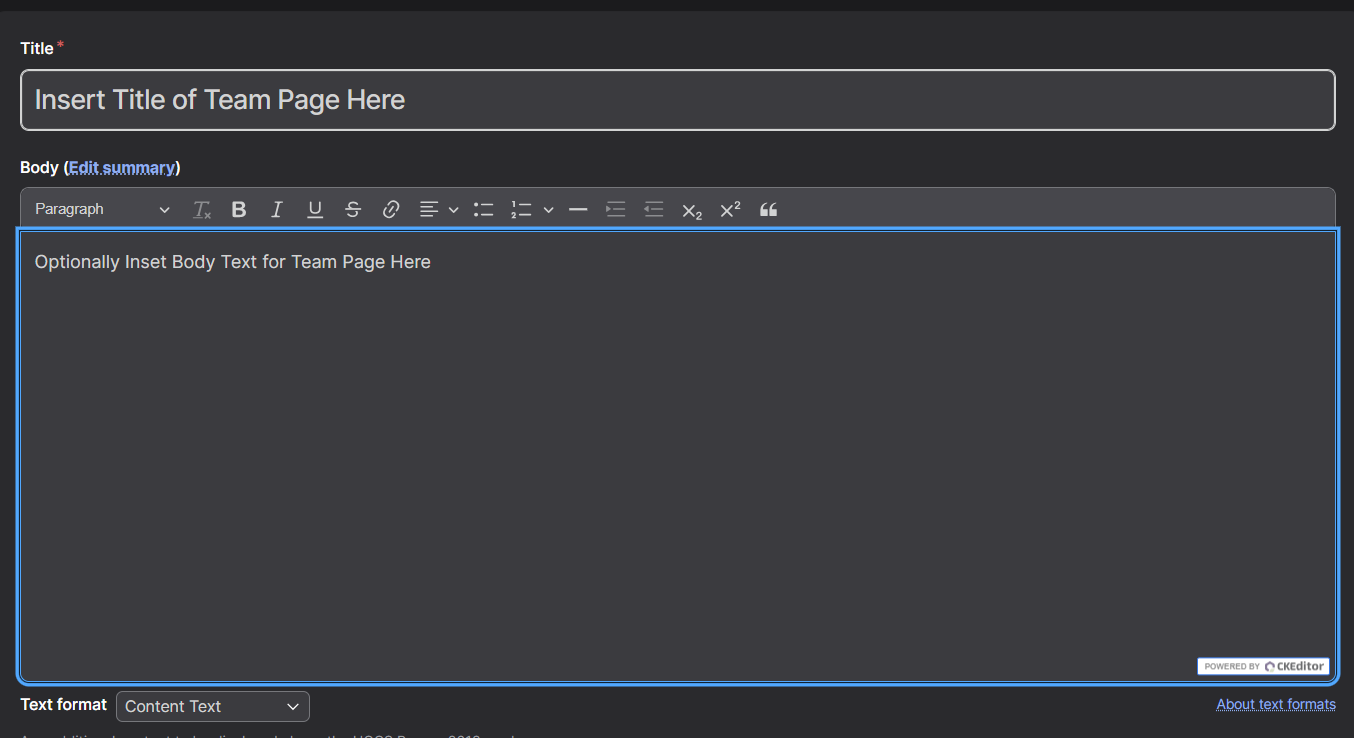Apply superscript formatting
This screenshot has width=1354, height=738.
[x=730, y=210]
